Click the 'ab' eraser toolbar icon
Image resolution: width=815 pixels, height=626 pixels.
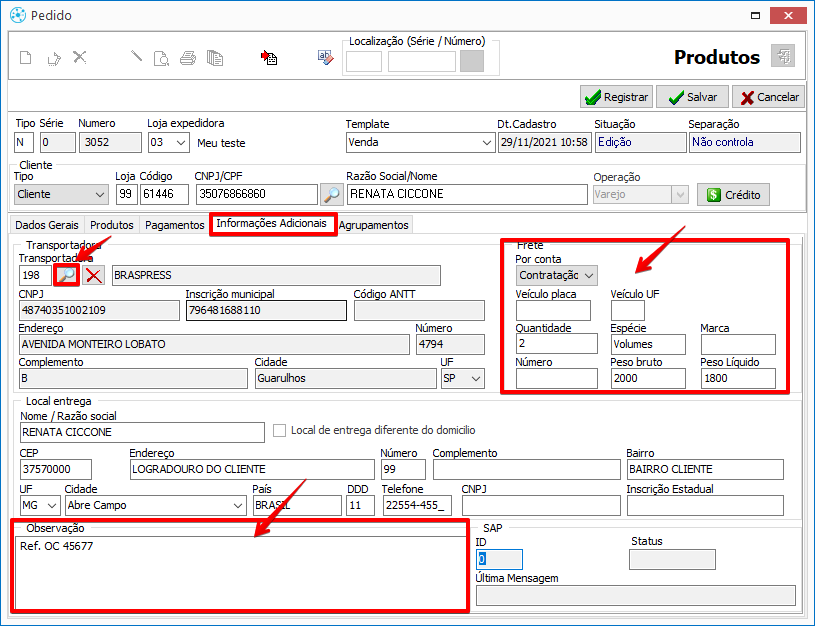point(325,57)
